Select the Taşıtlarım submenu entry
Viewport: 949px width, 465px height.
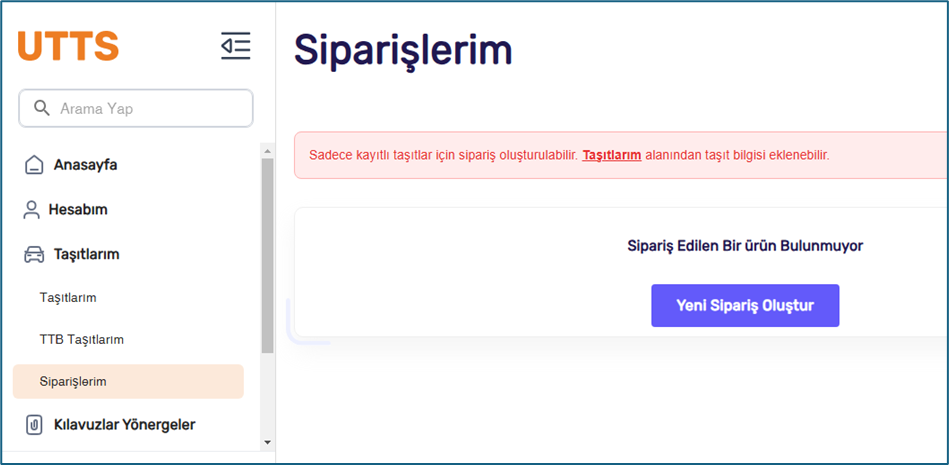coord(68,298)
